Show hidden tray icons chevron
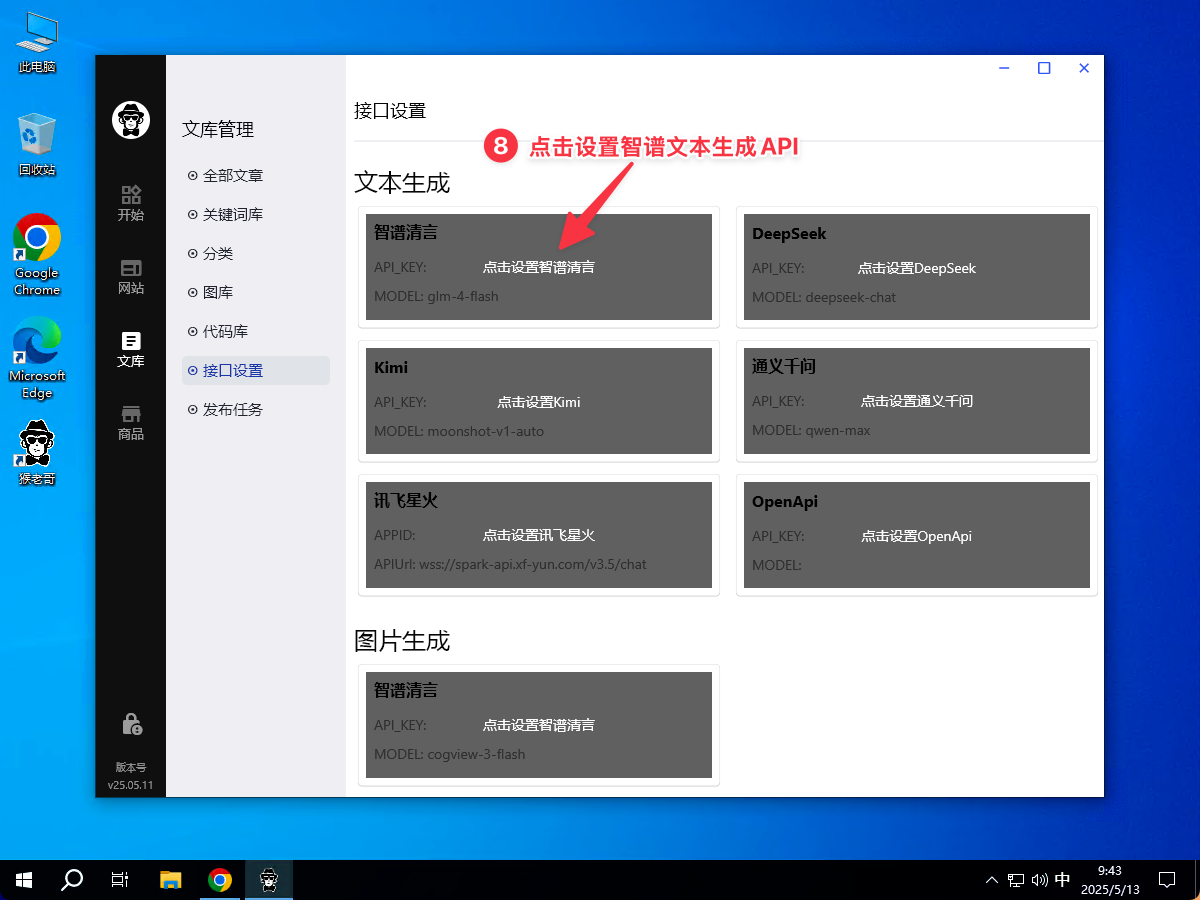Viewport: 1200px width, 900px height. click(992, 880)
